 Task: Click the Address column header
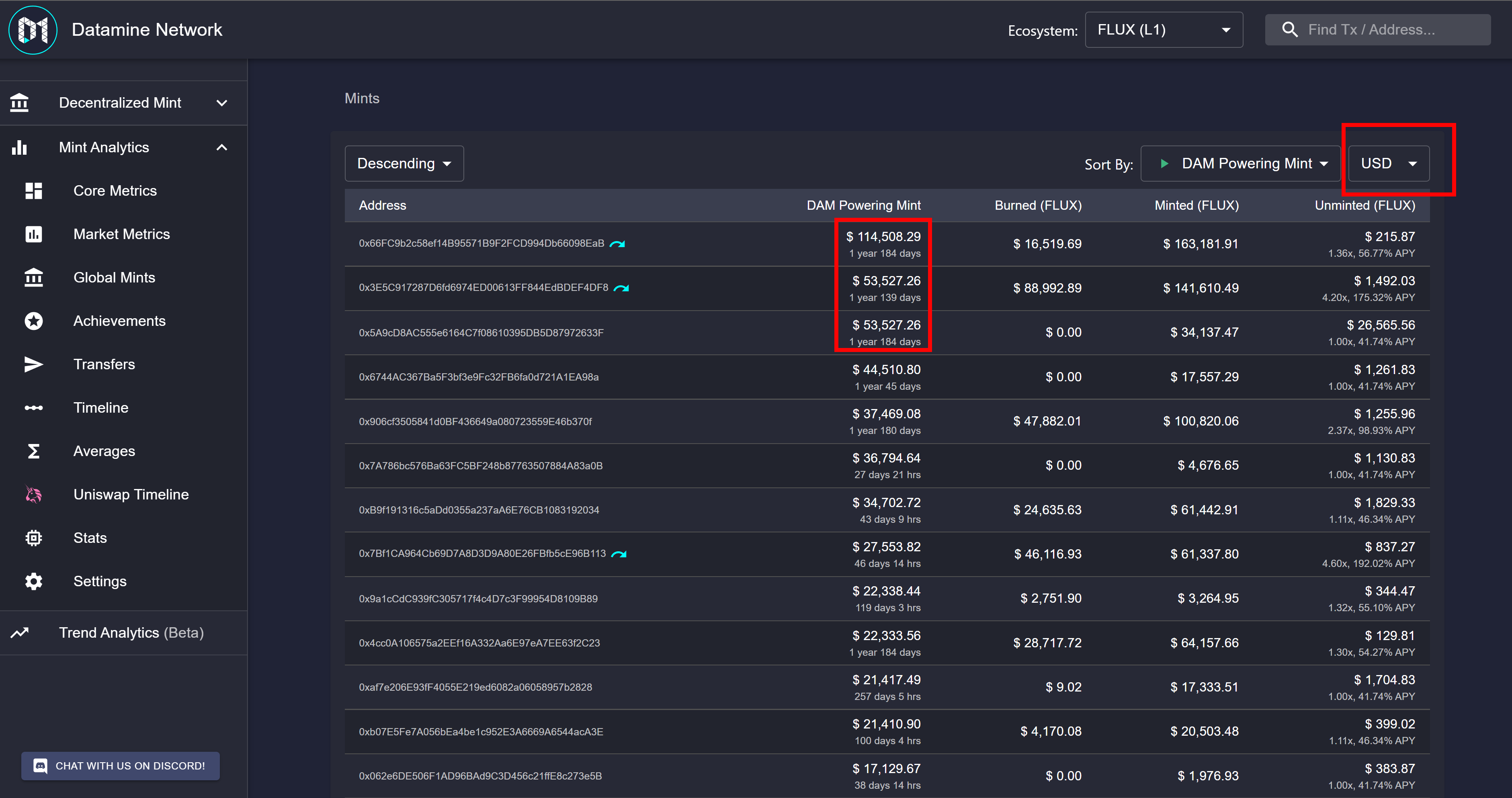pyautogui.click(x=383, y=205)
